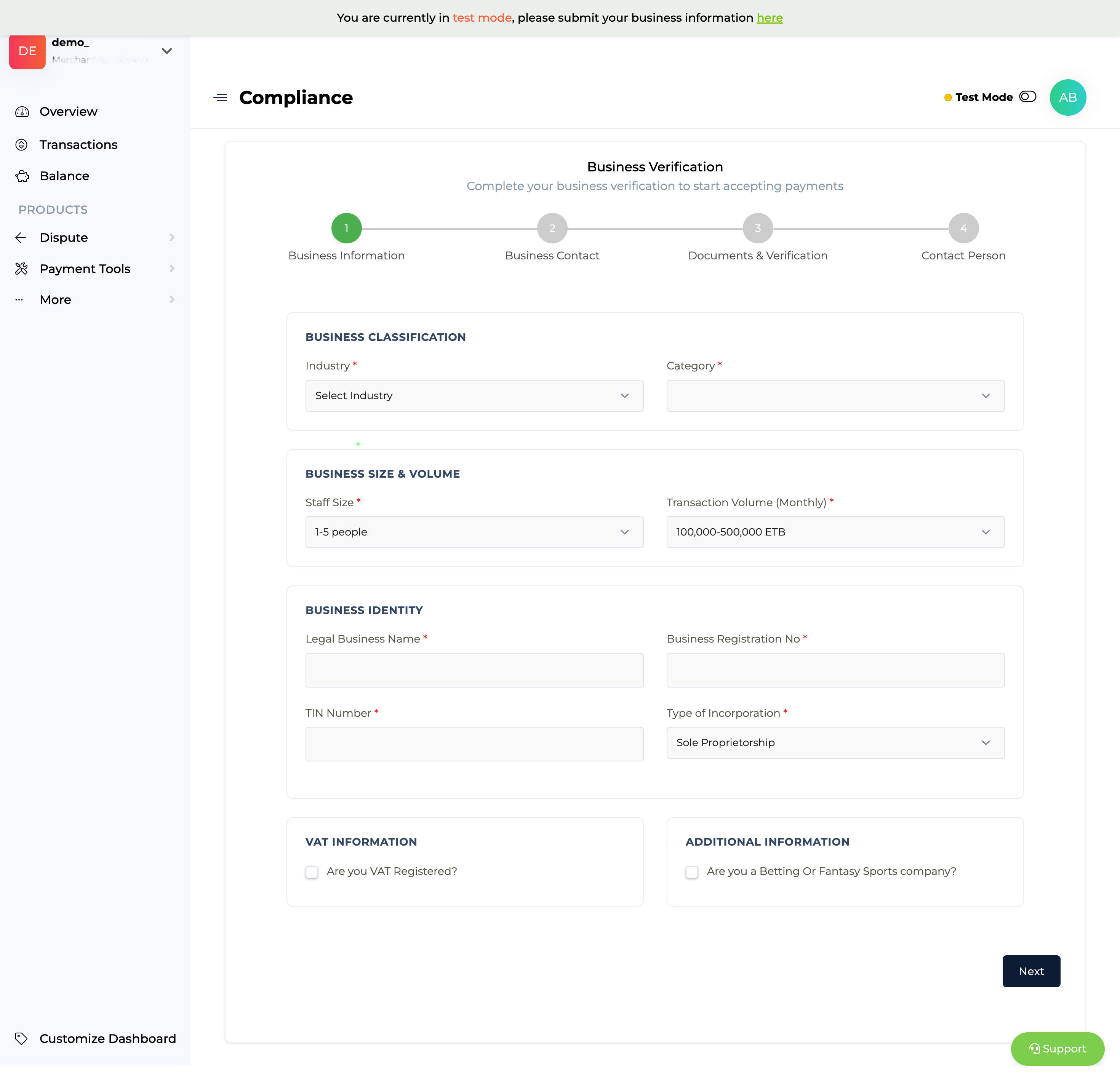Click the Payment Tools wrench icon
The image size is (1120, 1081).
coord(22,269)
